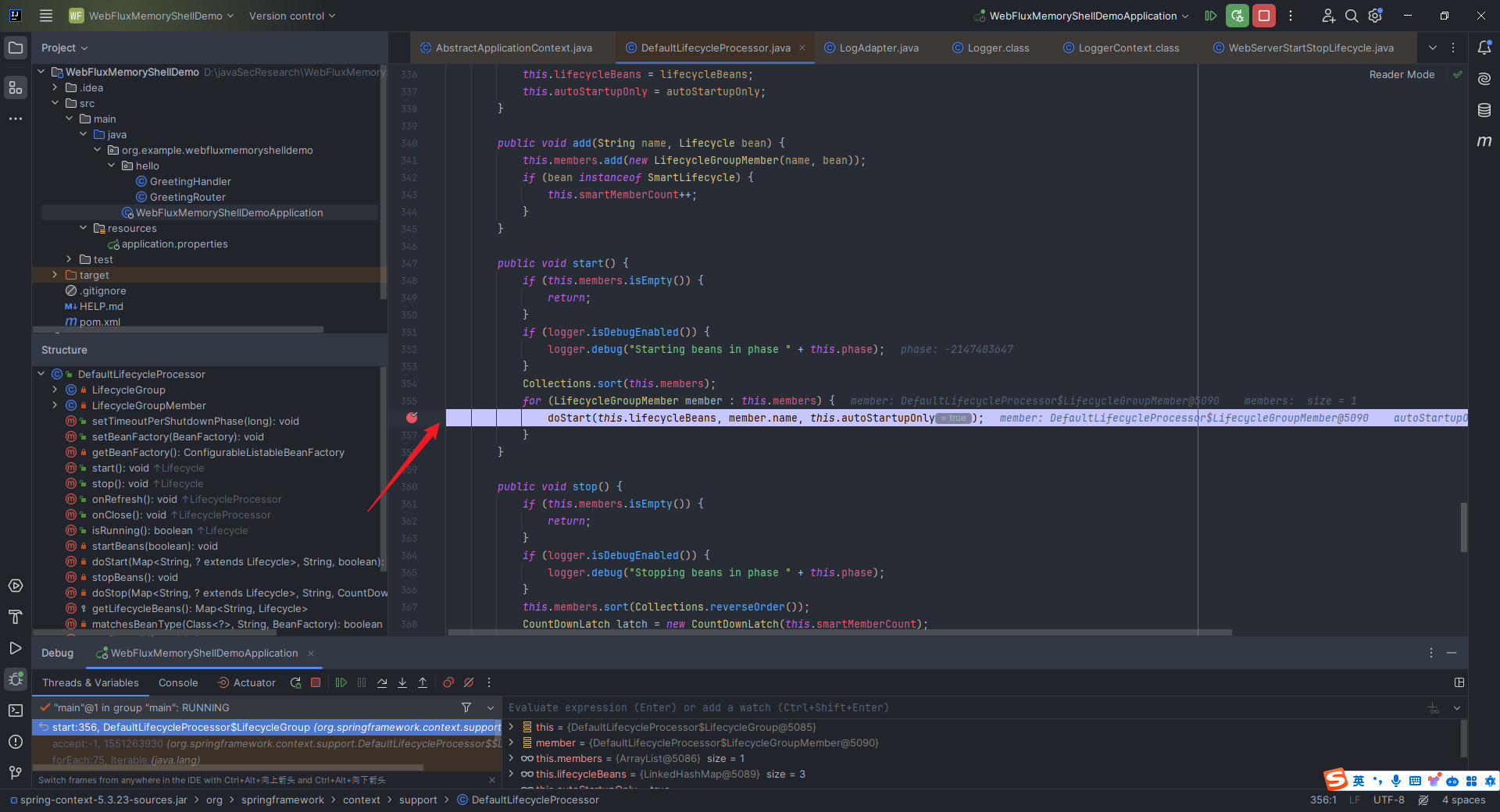Open the Run tool window
Image resolution: width=1500 pixels, height=812 pixels.
click(16, 648)
